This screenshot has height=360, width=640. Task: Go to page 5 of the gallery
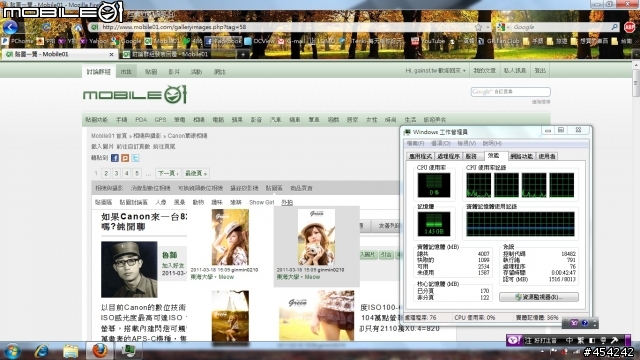coord(137,173)
